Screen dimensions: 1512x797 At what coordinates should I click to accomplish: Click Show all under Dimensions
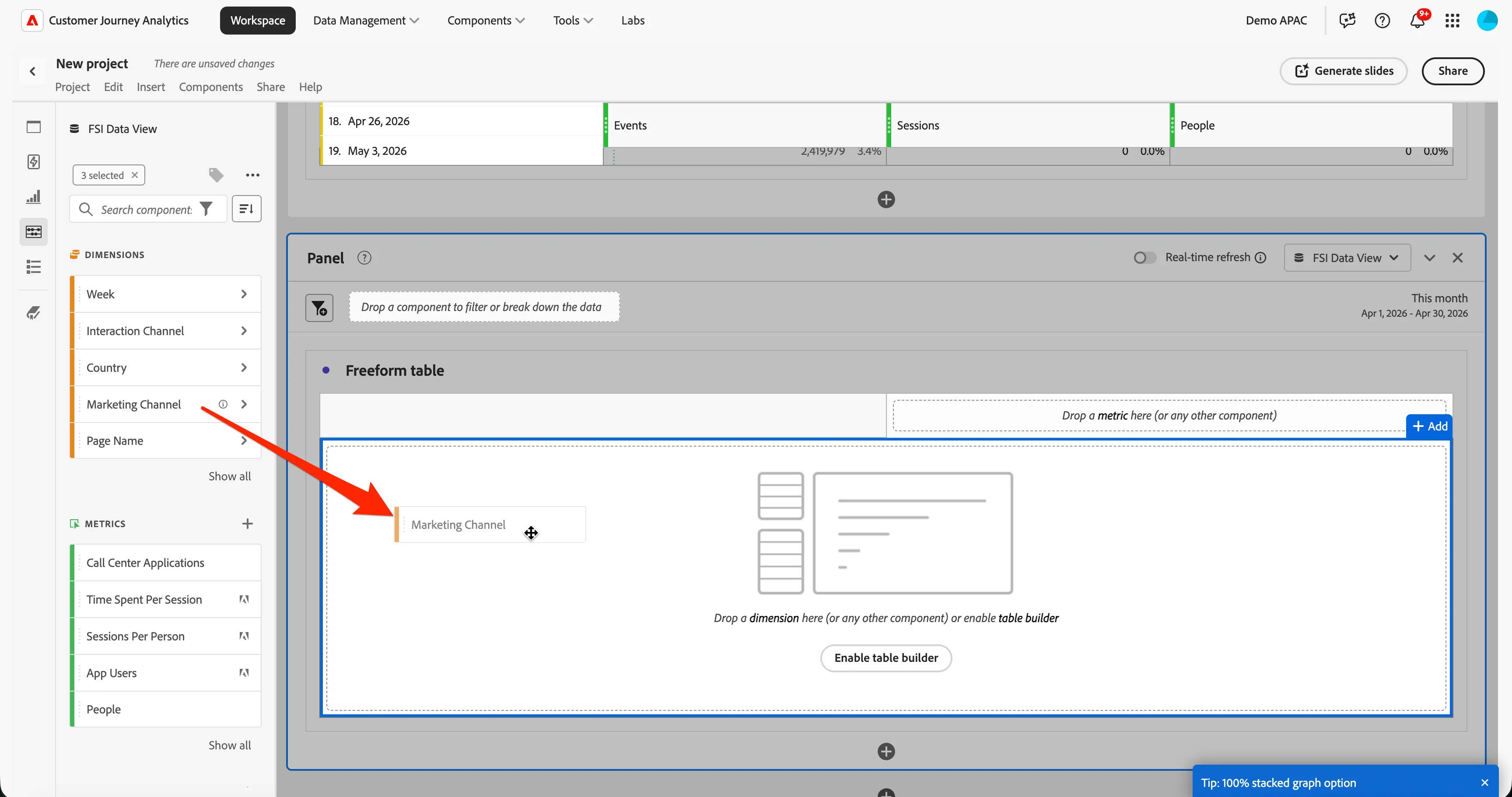click(x=230, y=476)
